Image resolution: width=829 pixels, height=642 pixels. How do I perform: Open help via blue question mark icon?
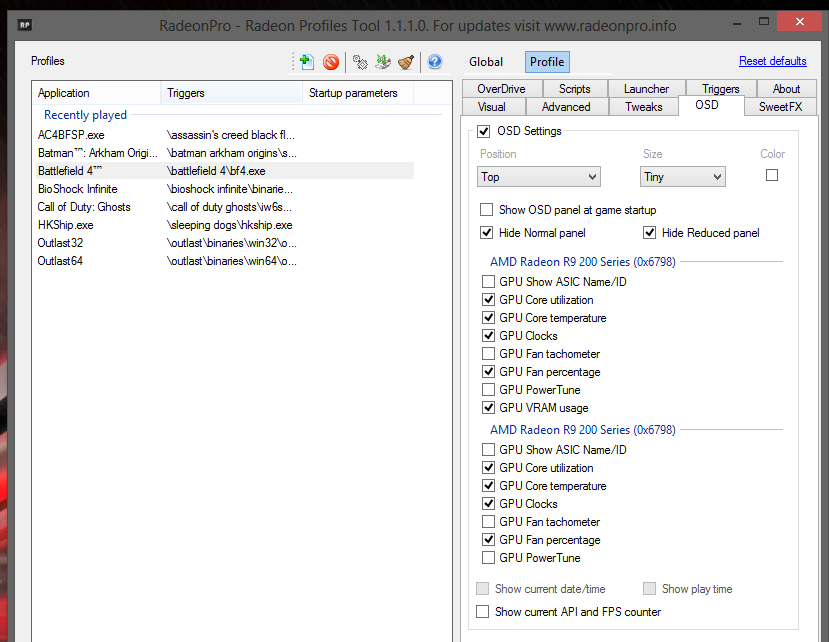tap(434, 62)
